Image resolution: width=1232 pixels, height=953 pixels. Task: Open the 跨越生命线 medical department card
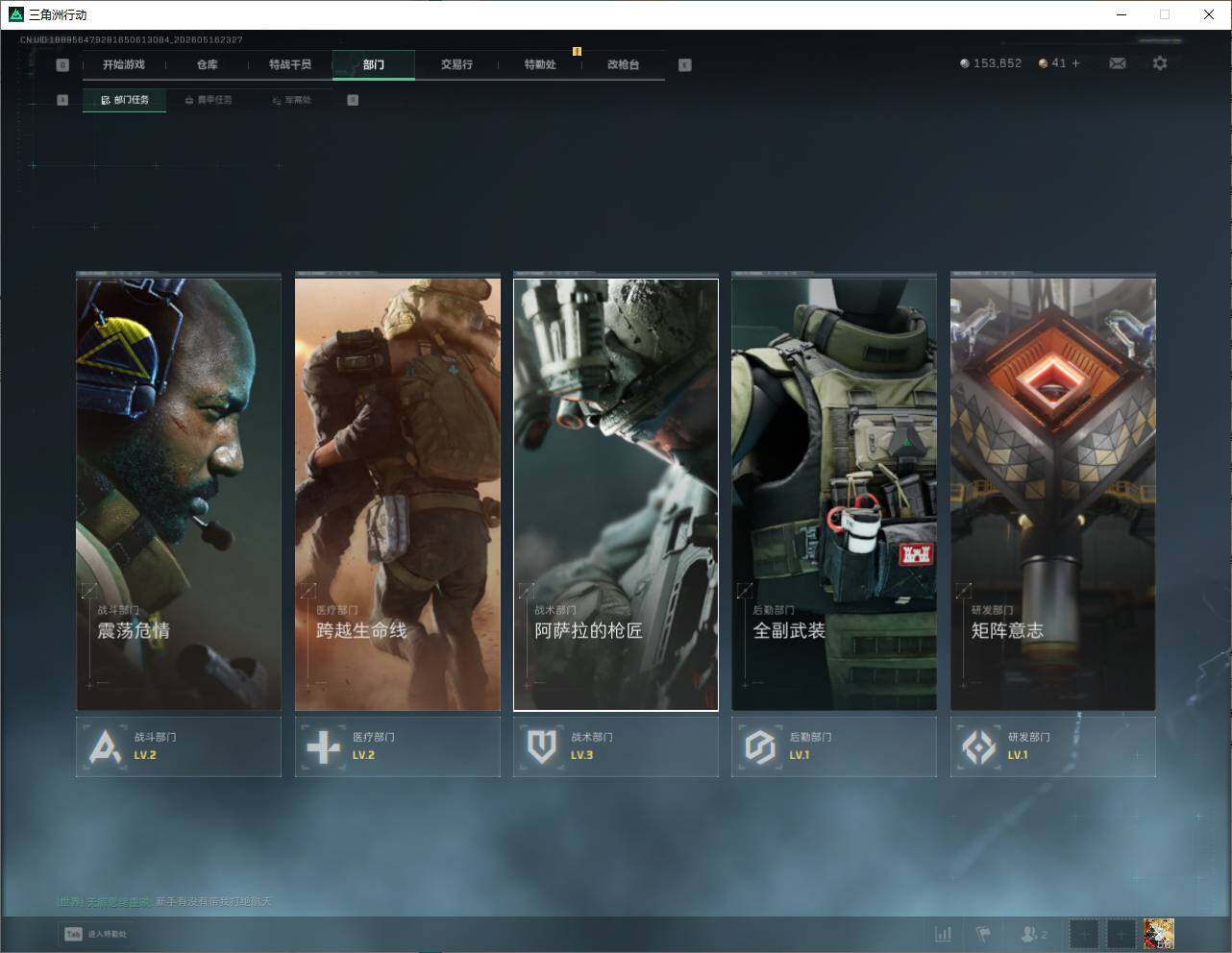[x=398, y=493]
